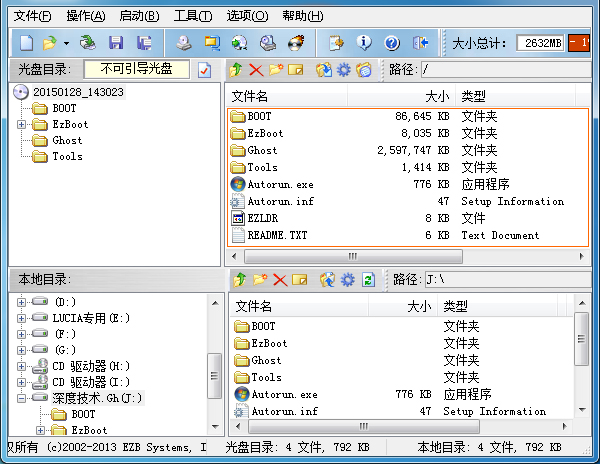Click the exit door toolbar icon
Screen dimensions: 600x464
click(420, 43)
